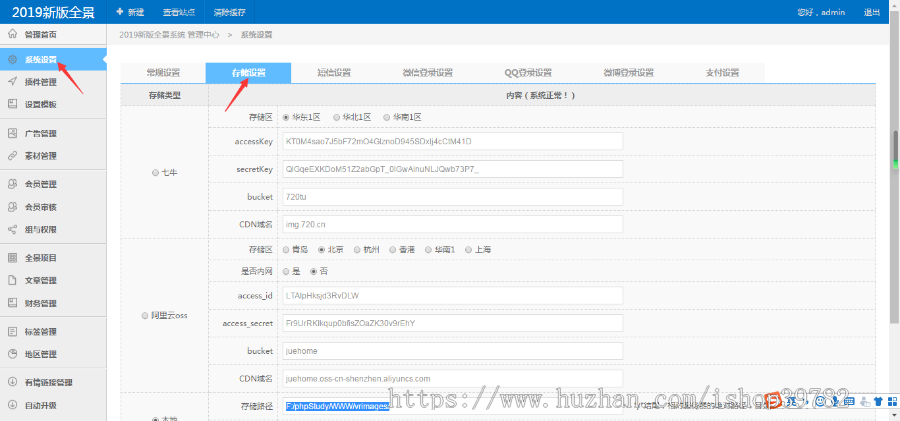Open 广告管理 via its sidebar icon
This screenshot has height=421, width=900.
[12, 133]
